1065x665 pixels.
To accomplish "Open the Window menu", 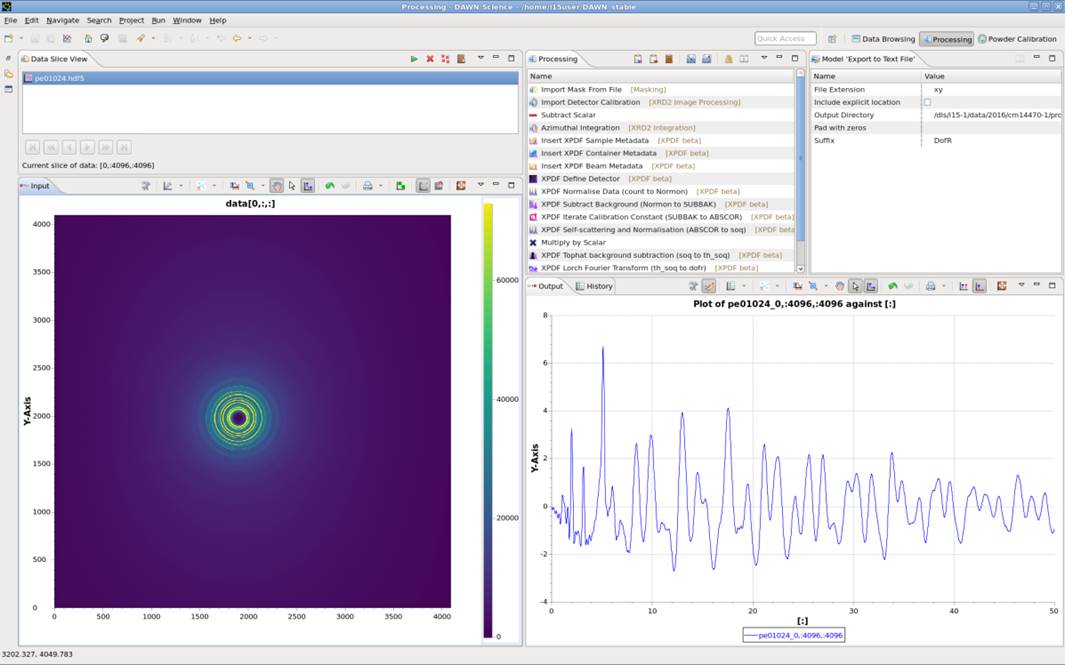I will coord(187,20).
